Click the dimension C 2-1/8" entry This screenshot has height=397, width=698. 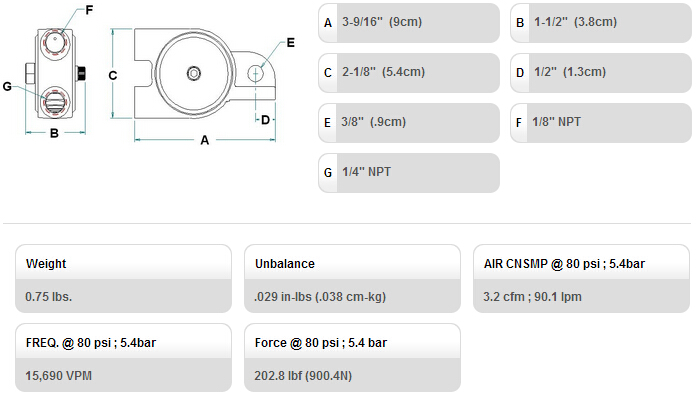click(x=409, y=73)
